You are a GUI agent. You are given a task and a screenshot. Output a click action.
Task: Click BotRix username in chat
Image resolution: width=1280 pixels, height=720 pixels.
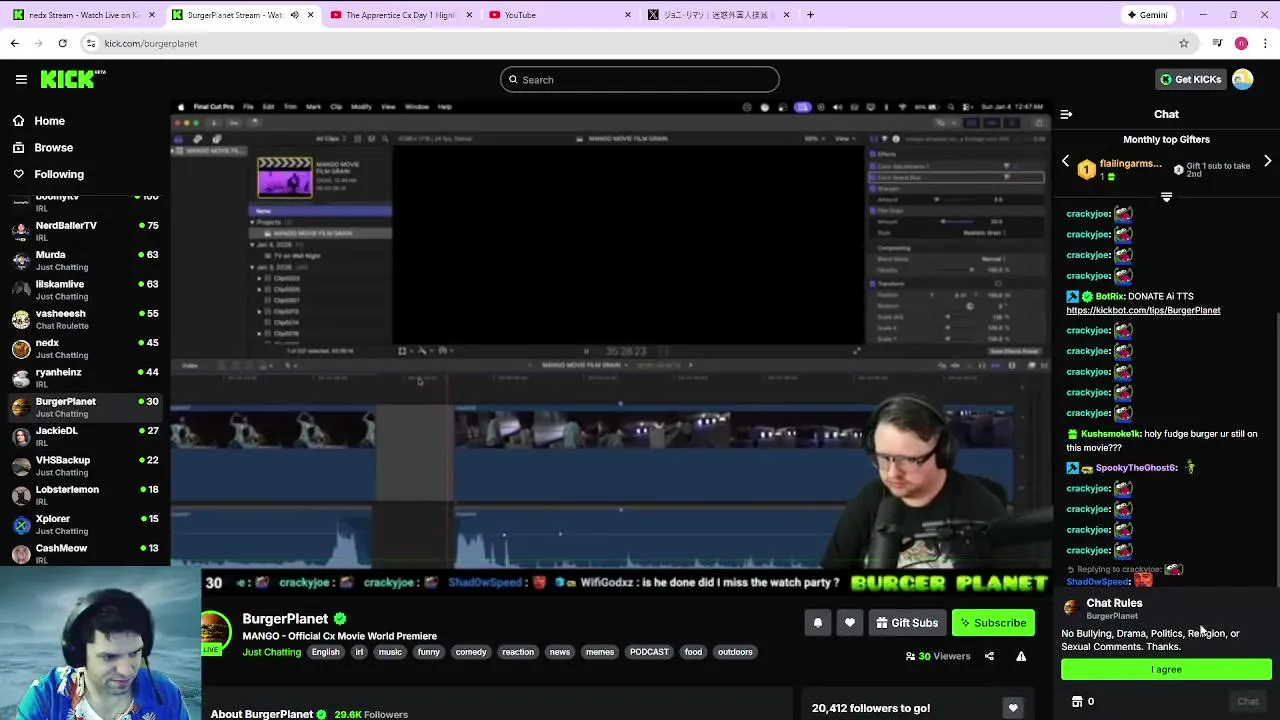click(x=1110, y=297)
